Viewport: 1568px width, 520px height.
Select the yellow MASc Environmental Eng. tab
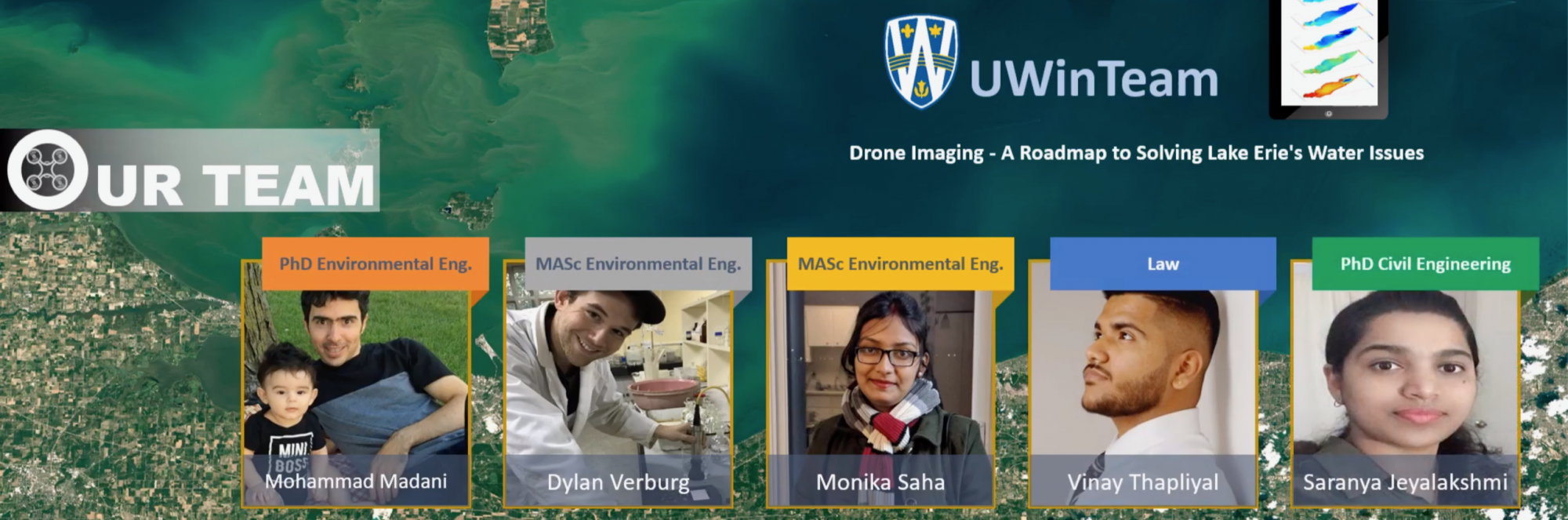tap(901, 264)
